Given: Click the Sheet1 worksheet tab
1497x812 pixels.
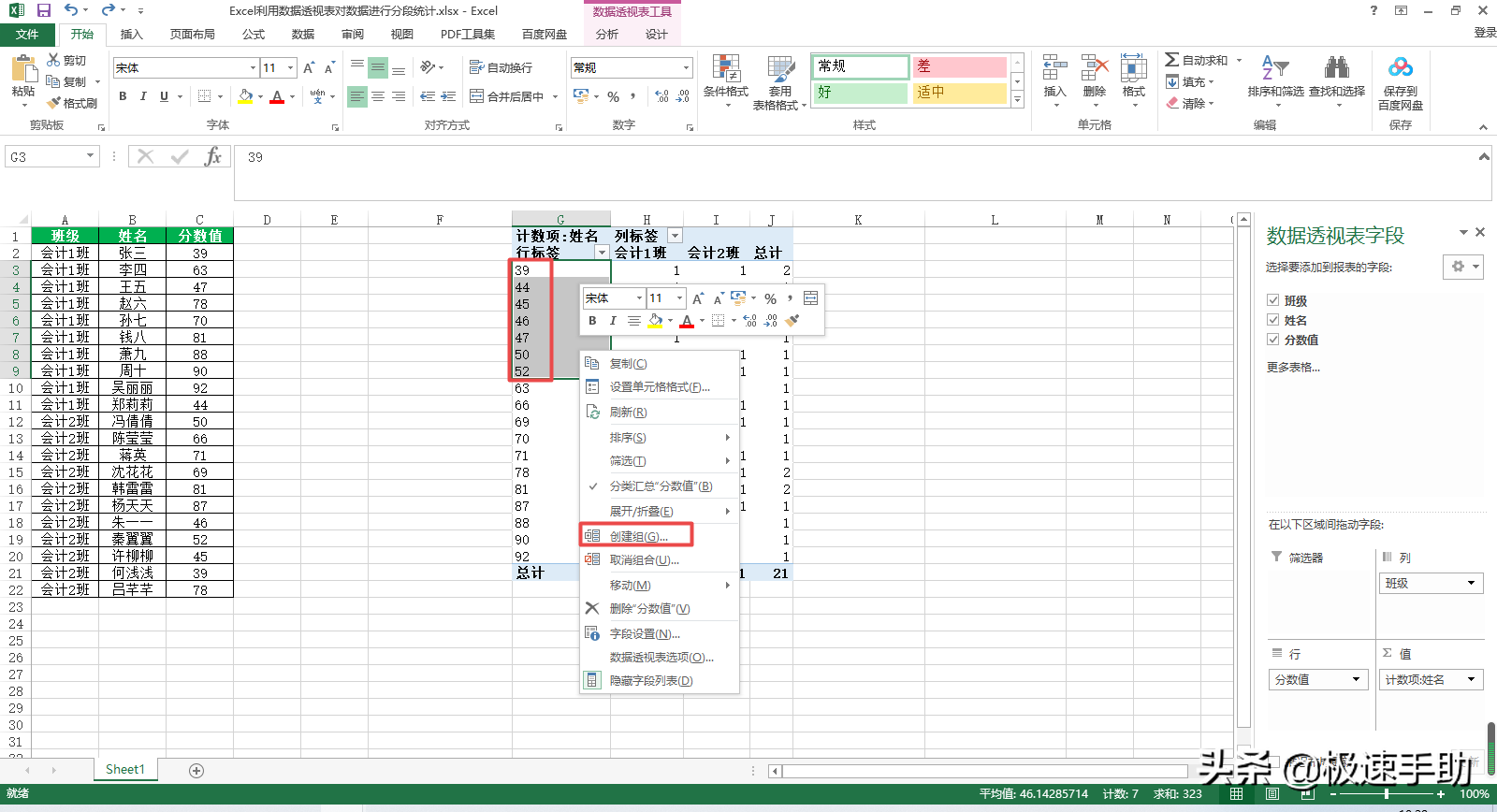Looking at the screenshot, I should tap(125, 769).
